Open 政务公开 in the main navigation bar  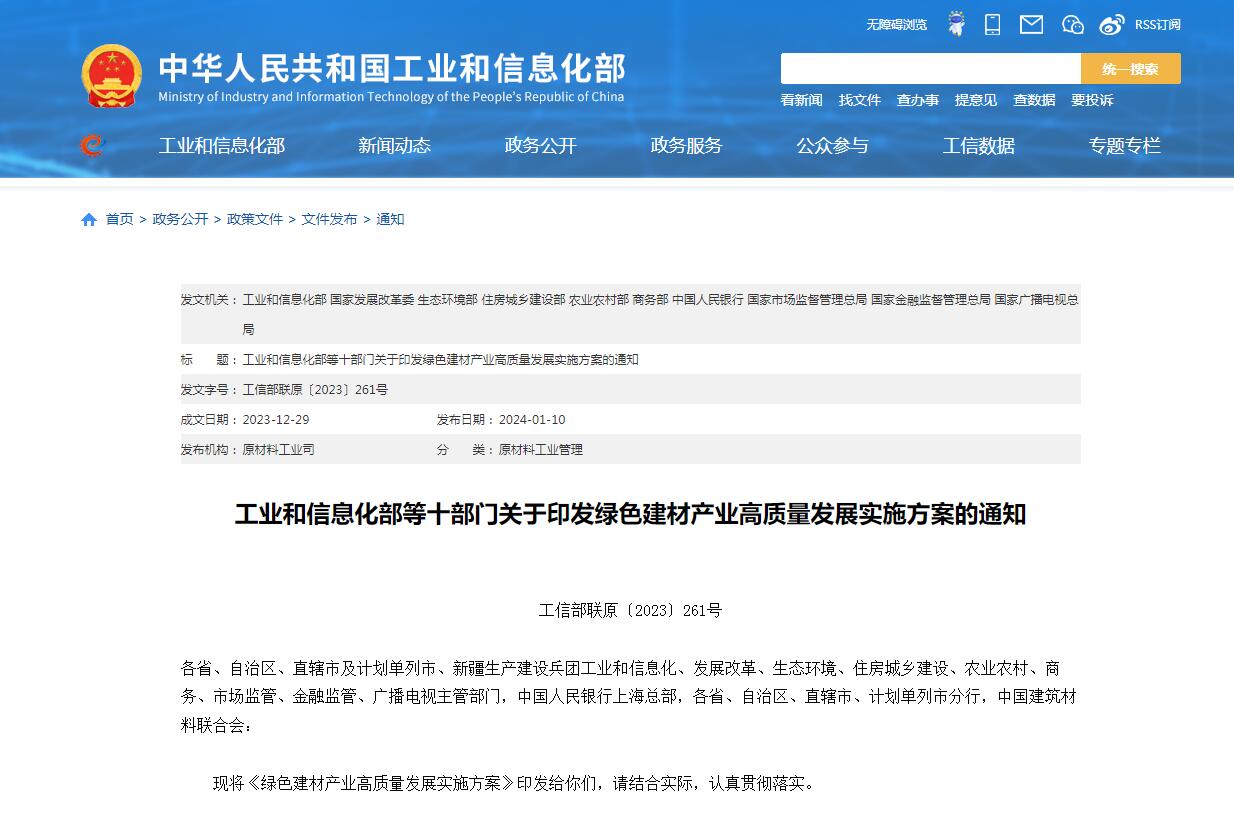[x=540, y=146]
